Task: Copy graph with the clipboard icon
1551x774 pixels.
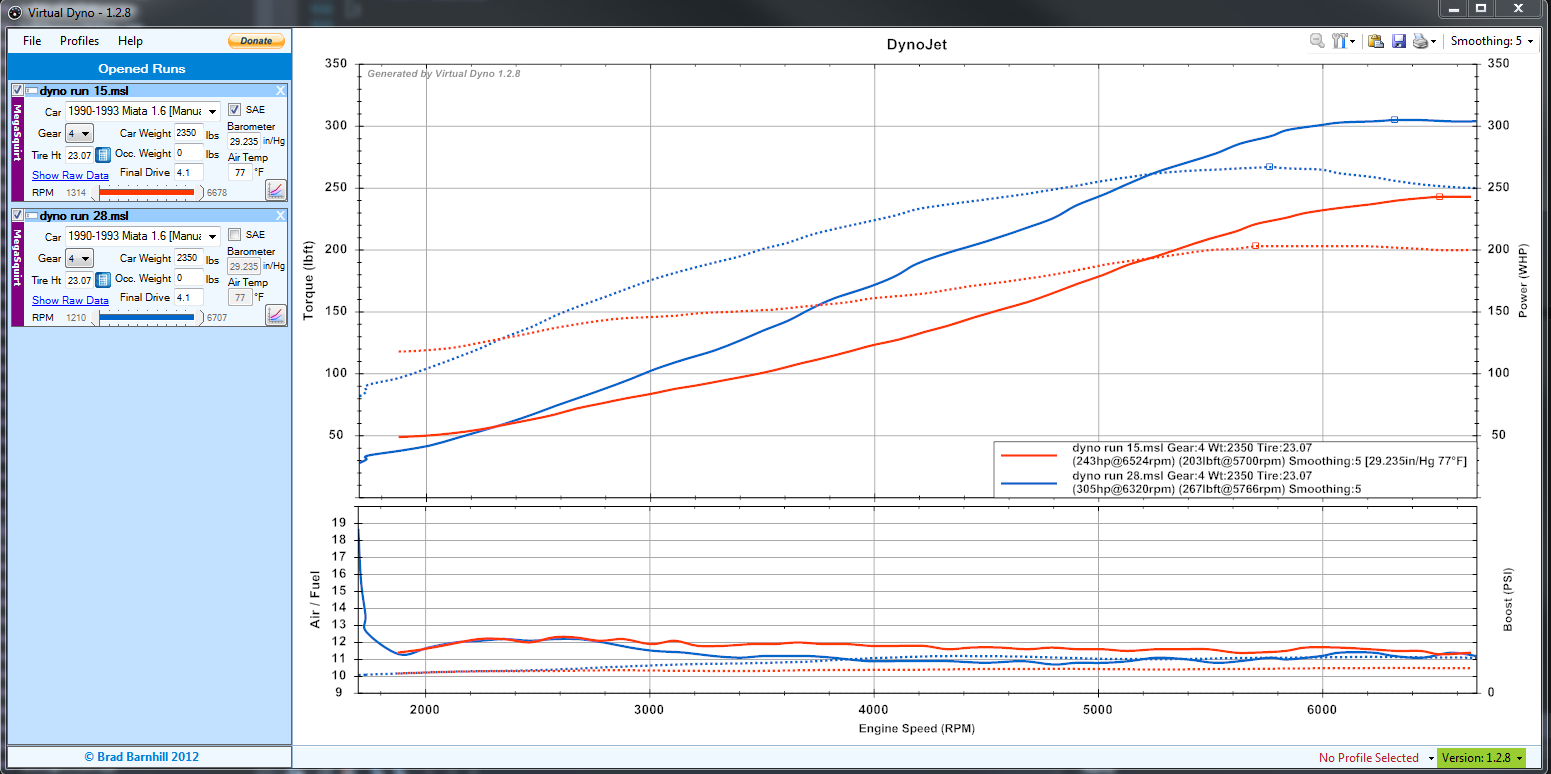Action: [x=1376, y=41]
